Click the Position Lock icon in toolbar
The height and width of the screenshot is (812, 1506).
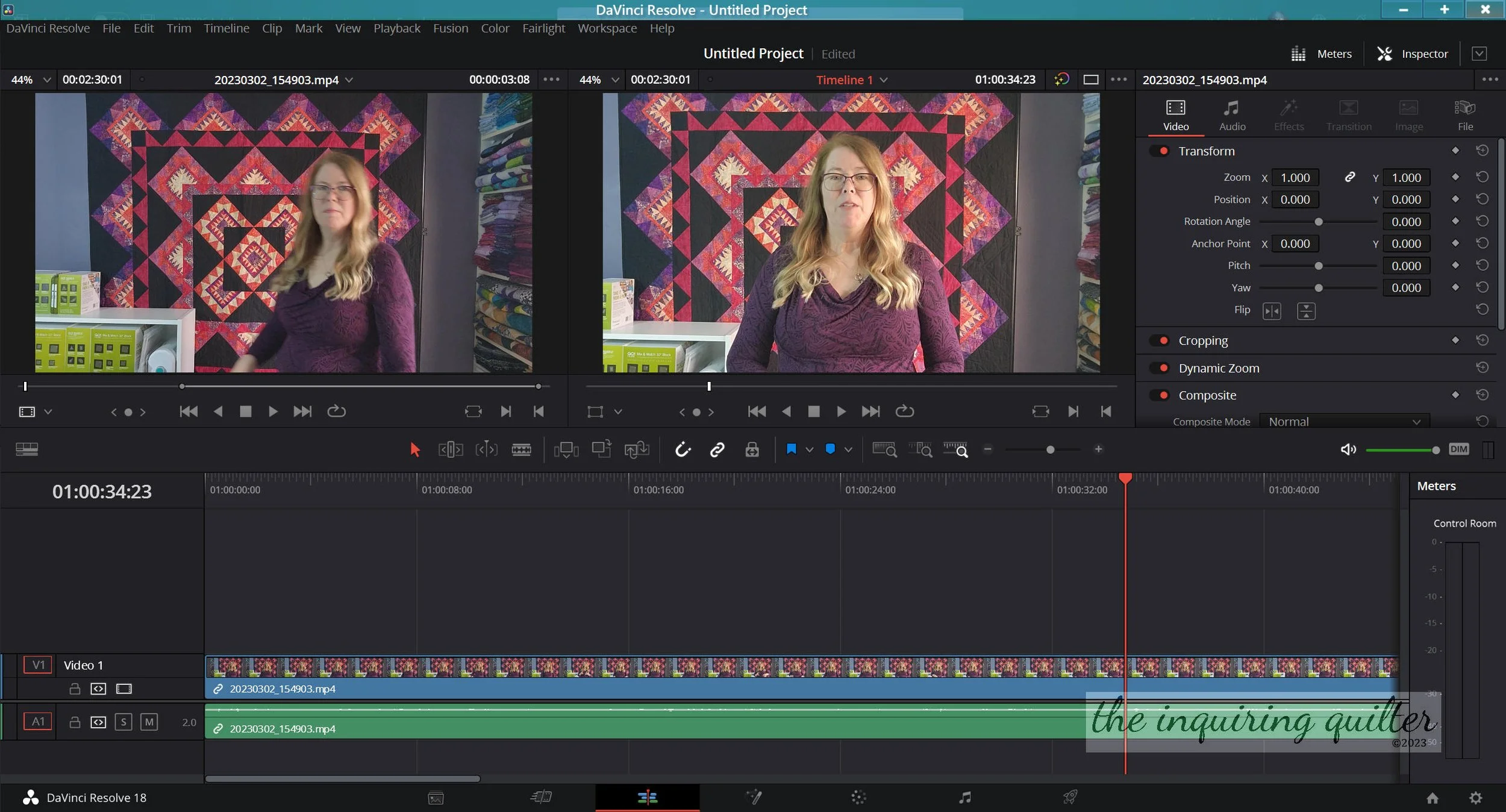coord(752,449)
